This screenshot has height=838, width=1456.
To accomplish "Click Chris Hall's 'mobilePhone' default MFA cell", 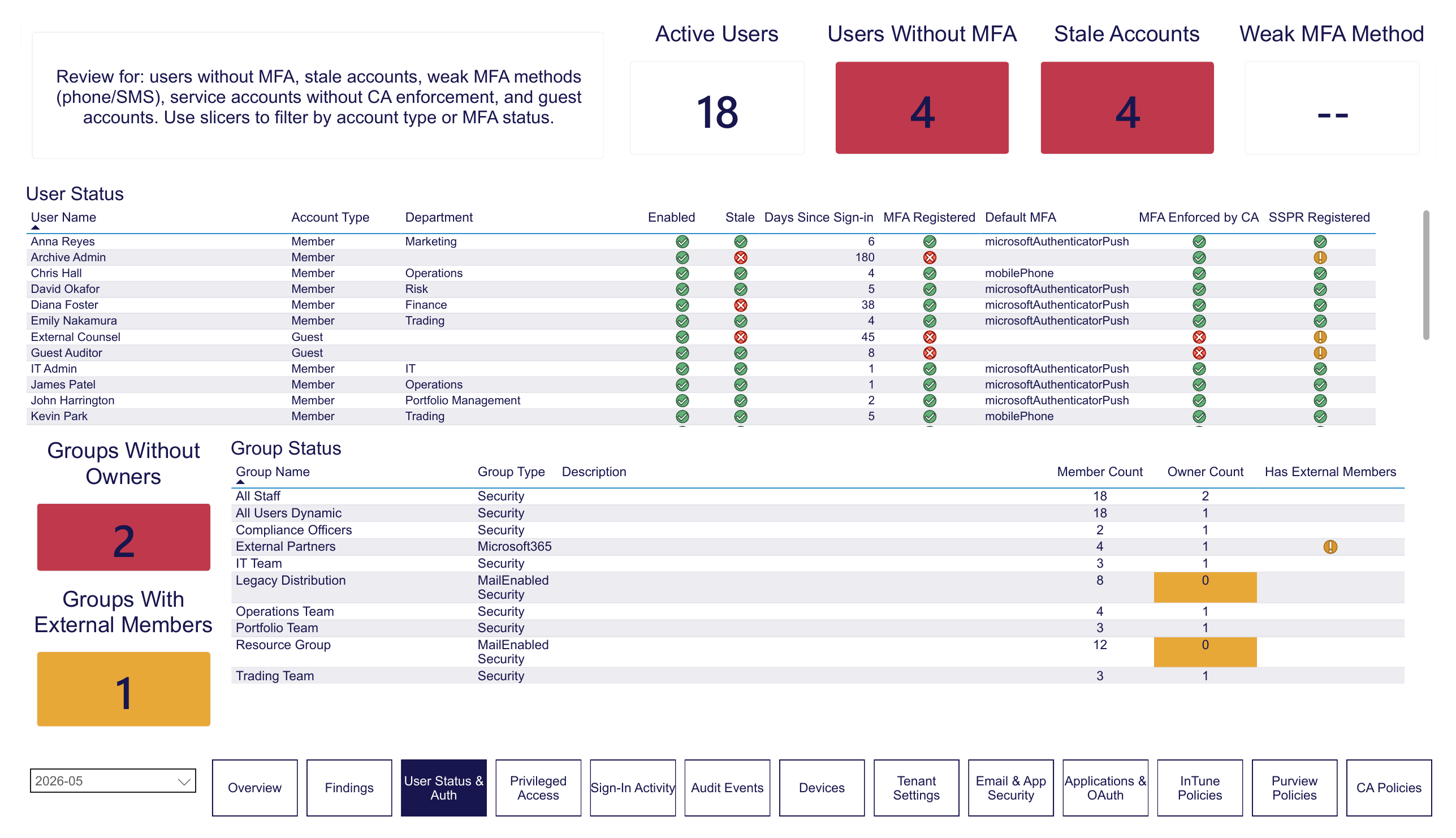I will pos(1018,273).
